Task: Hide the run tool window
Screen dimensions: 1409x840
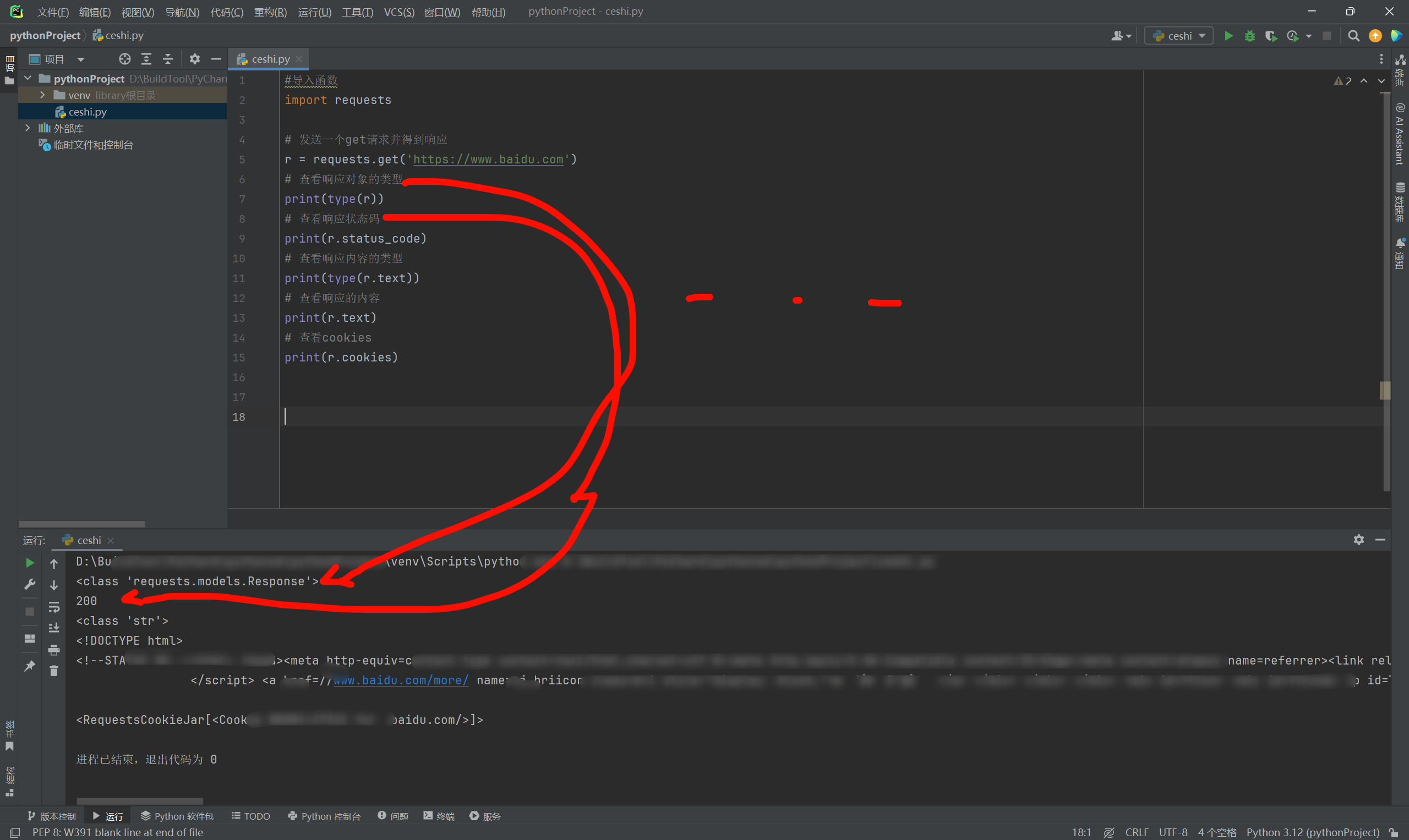Action: (x=1380, y=540)
